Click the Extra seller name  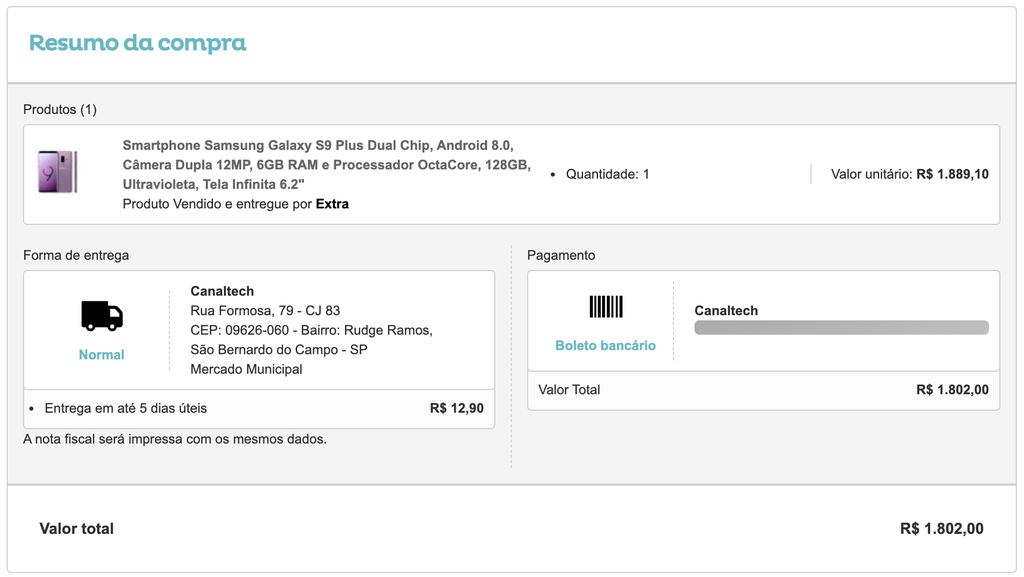click(x=332, y=204)
